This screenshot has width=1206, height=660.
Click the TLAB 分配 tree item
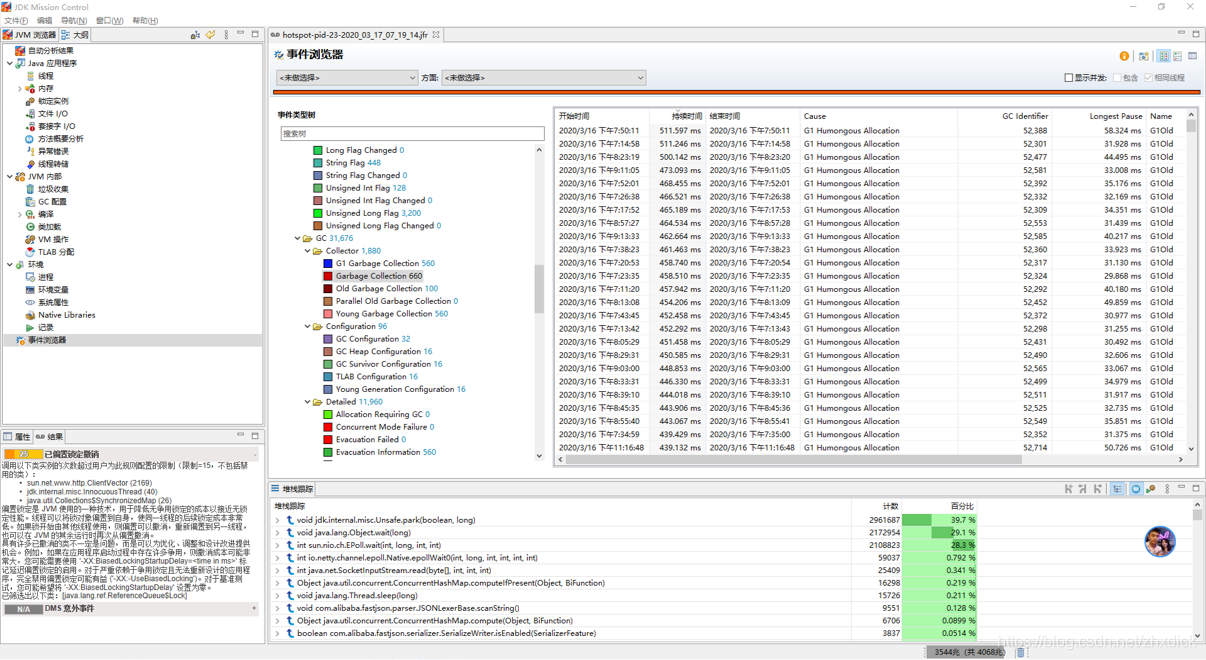coord(56,252)
